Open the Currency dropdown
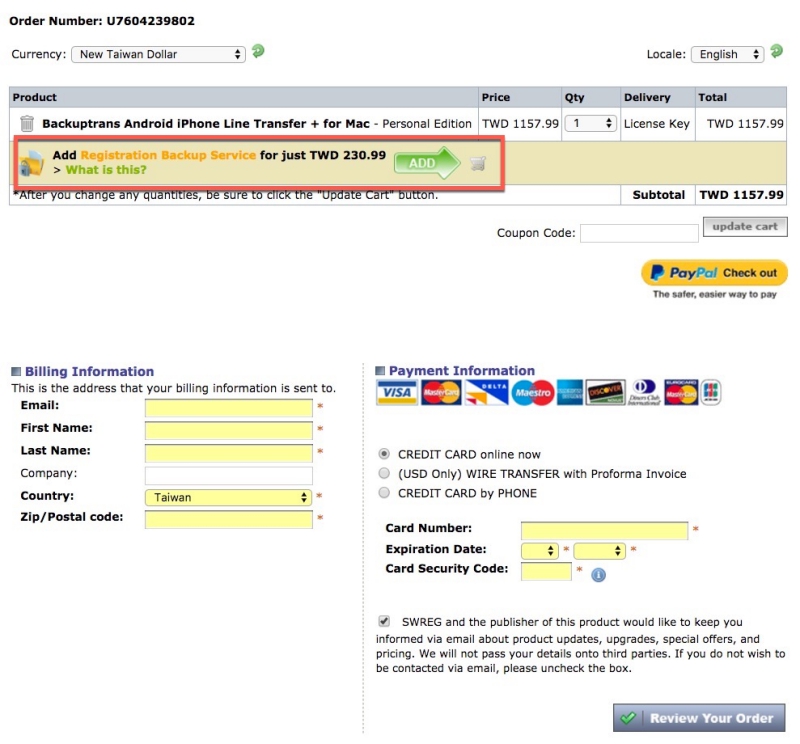This screenshot has height=744, width=800. [158, 54]
